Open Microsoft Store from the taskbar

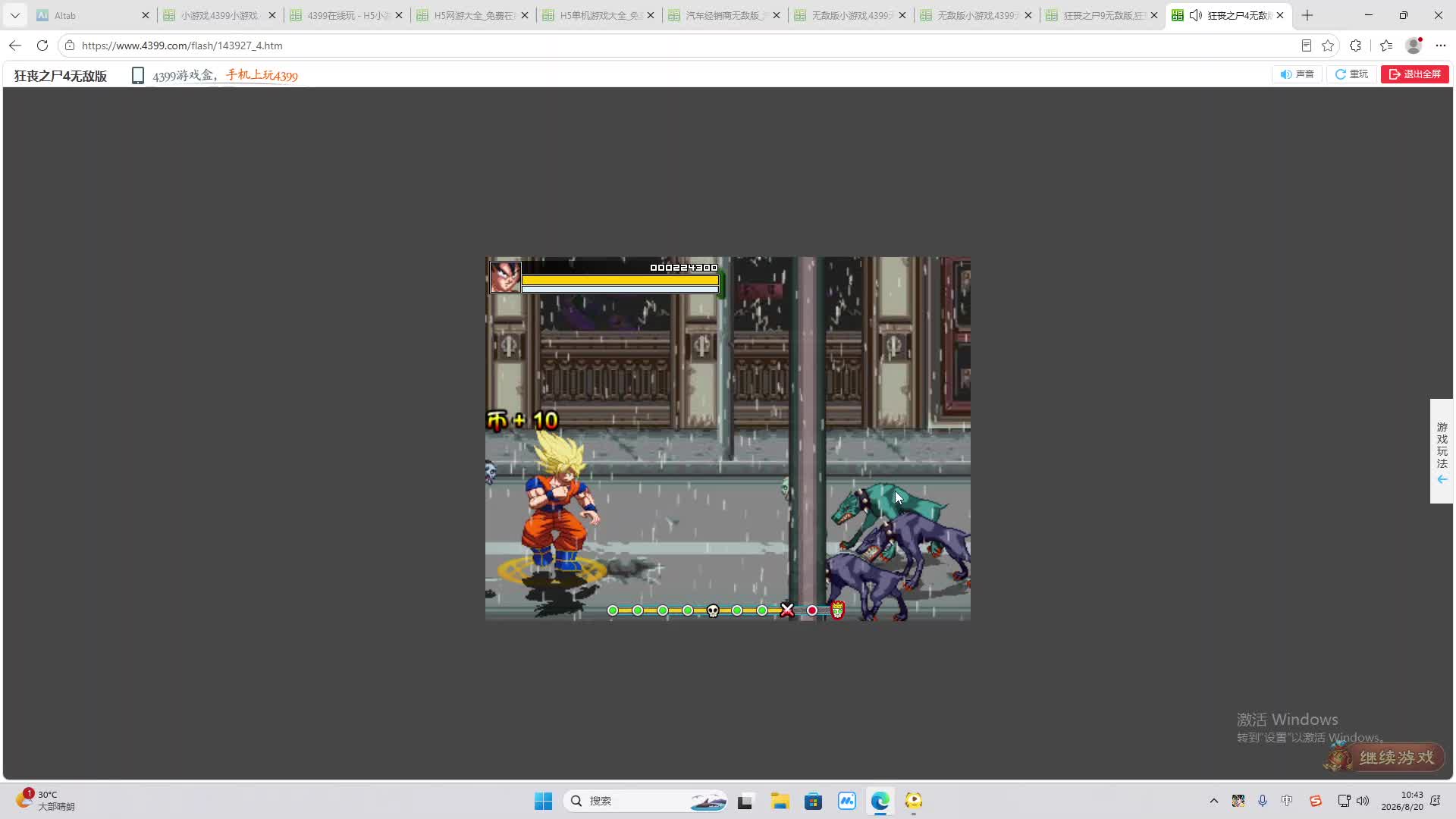pos(813,801)
